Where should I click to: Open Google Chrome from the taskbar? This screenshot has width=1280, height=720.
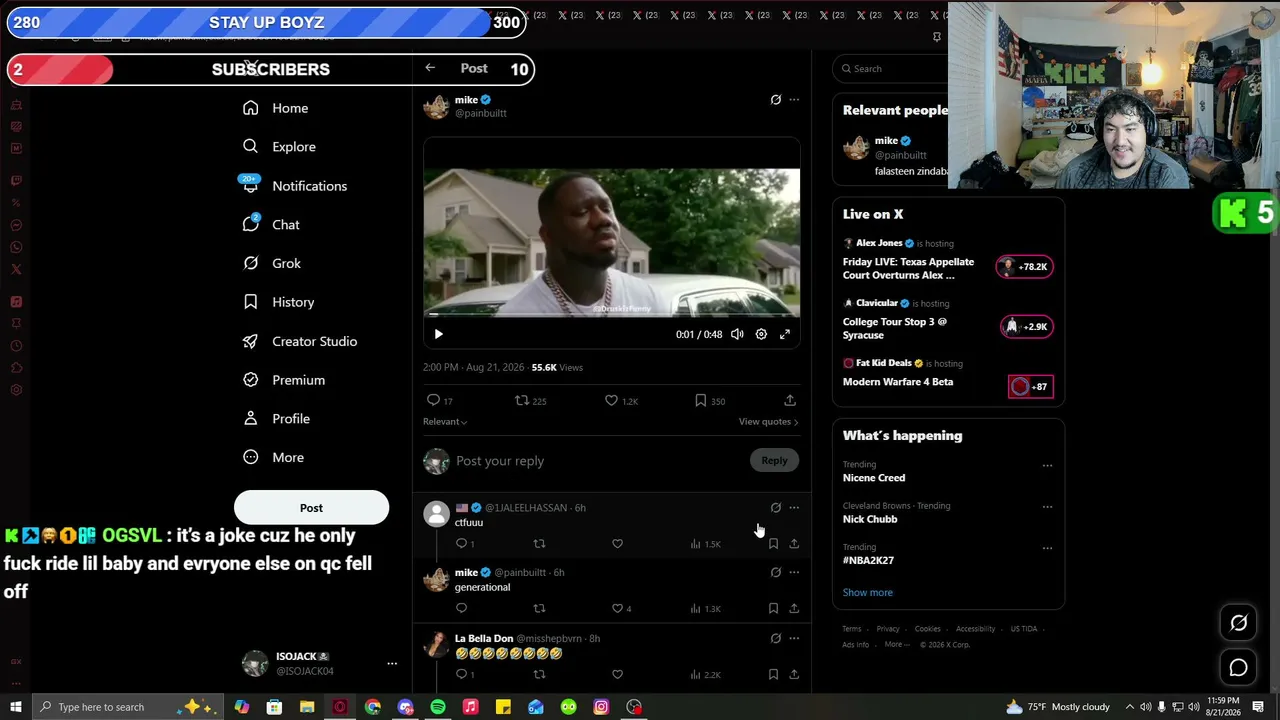pyautogui.click(x=373, y=707)
